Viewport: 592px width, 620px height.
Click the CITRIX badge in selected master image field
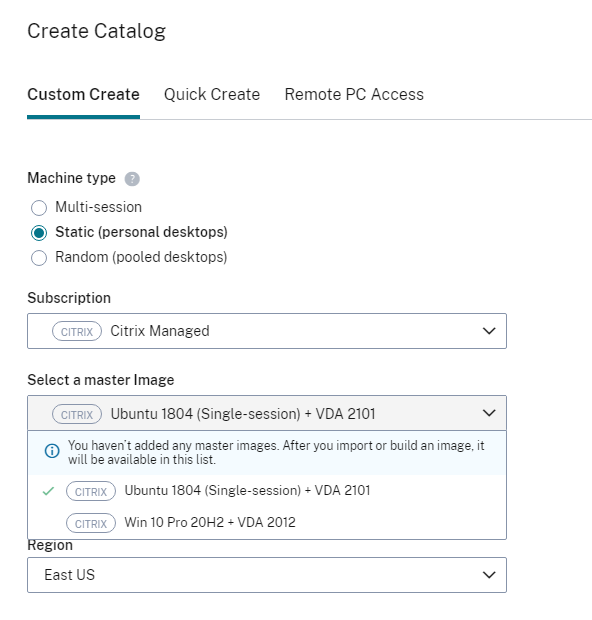(x=77, y=414)
